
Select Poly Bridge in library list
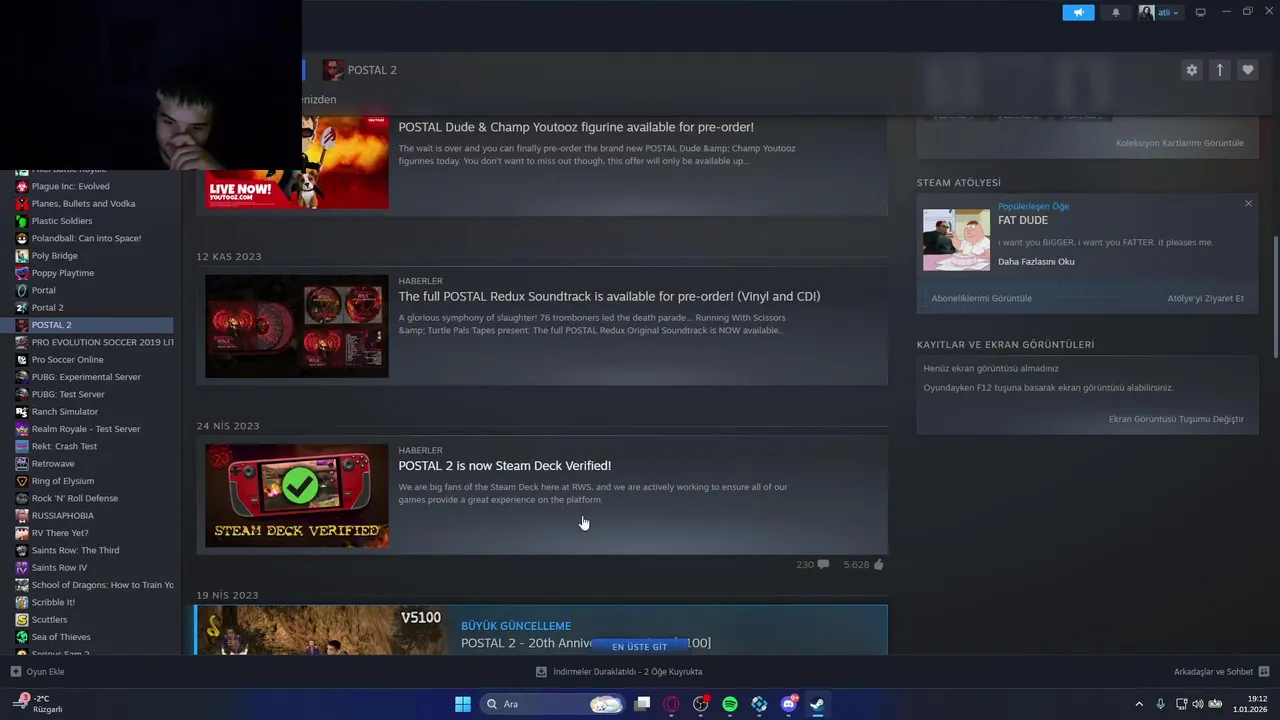[x=54, y=255]
